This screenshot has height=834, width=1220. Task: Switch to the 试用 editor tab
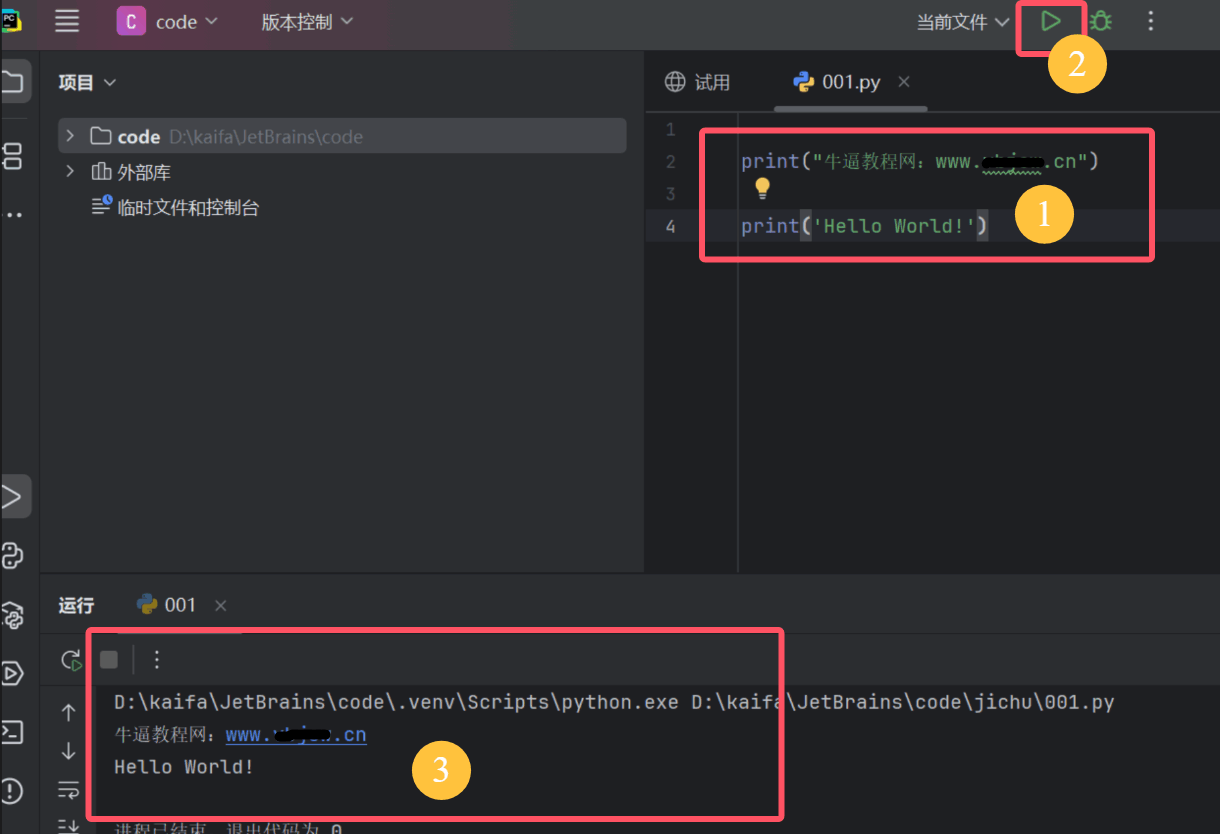(x=699, y=82)
